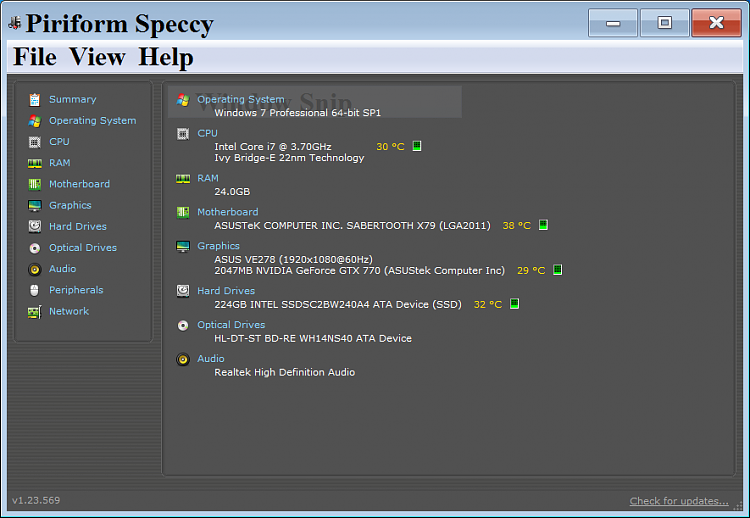The image size is (750, 518).
Task: Click the Hard Drives heading link in summary
Action: tap(226, 291)
